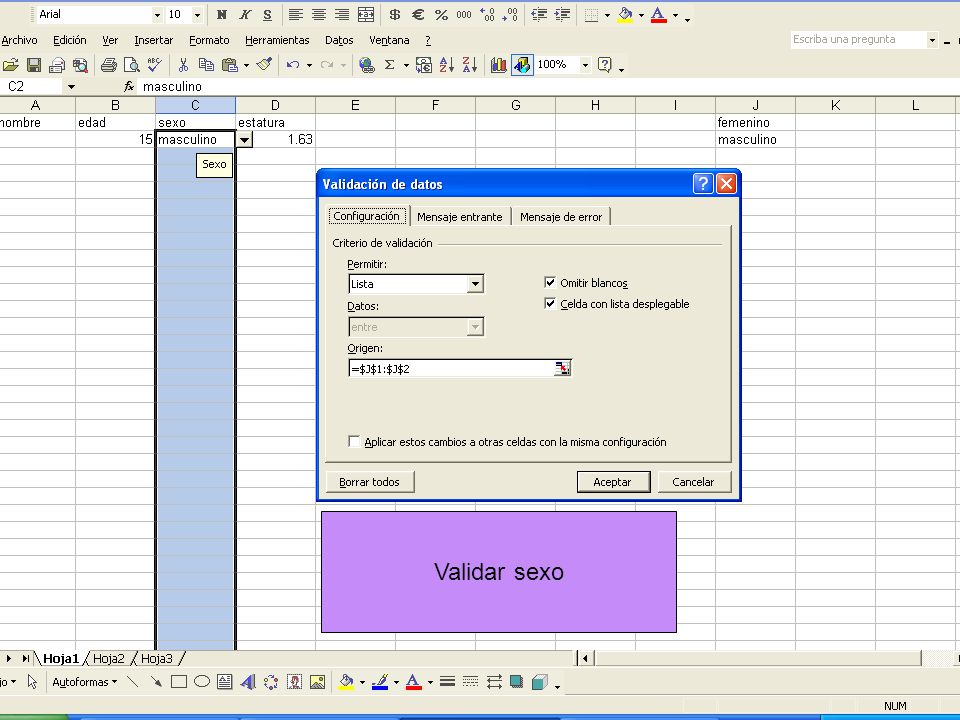Image resolution: width=960 pixels, height=720 pixels.
Task: Open the Datos menu
Action: coord(339,40)
